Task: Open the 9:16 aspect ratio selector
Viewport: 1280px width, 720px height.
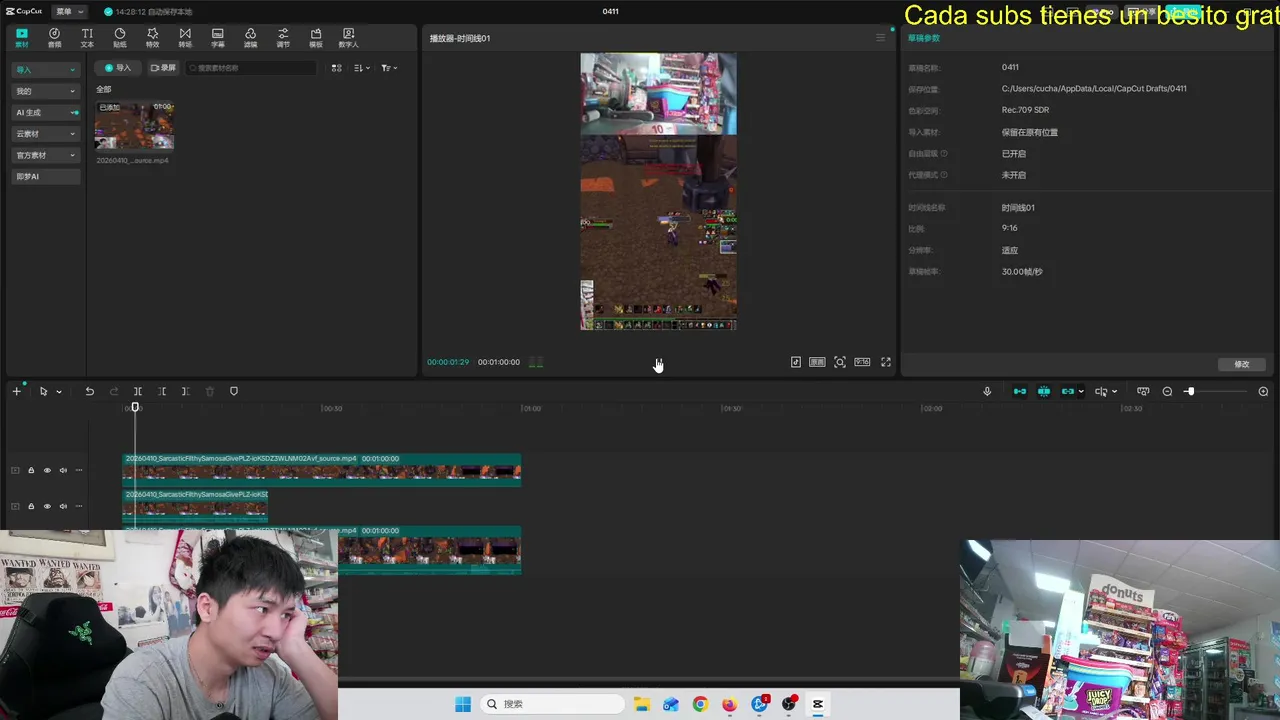Action: pos(862,362)
